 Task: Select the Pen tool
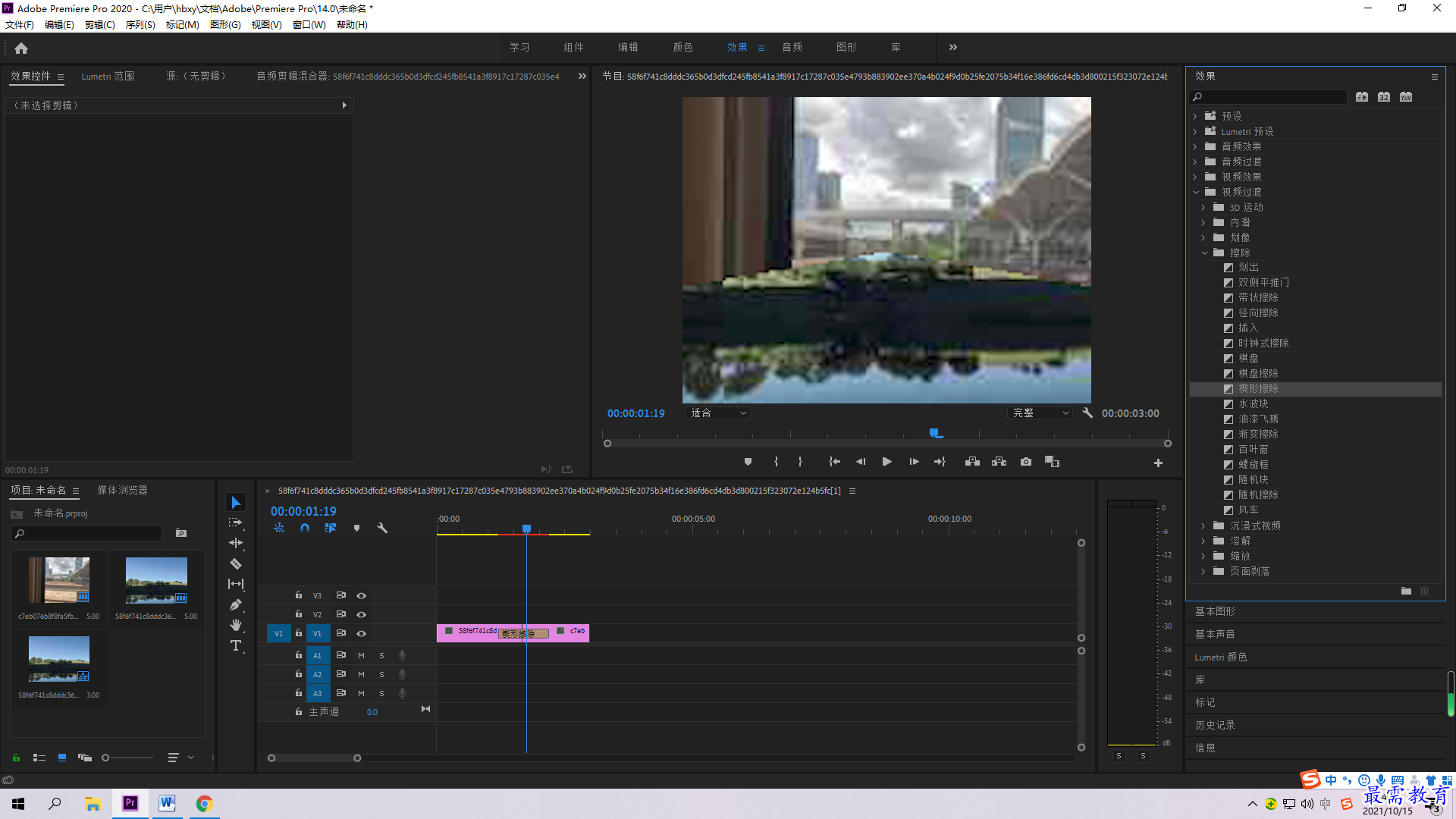[236, 604]
